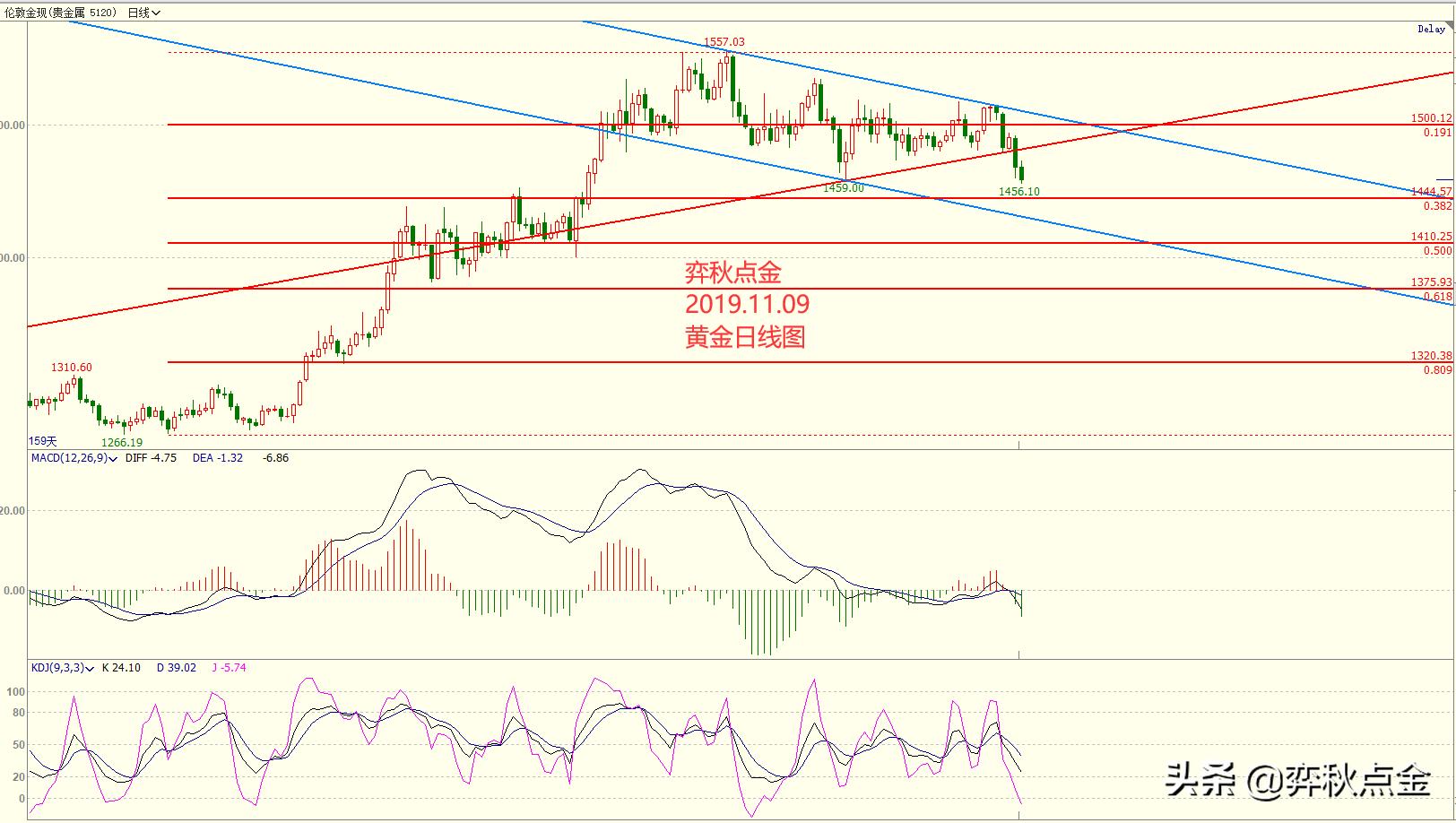Click the 0.500 Fibonacci ratio label

1437,251
